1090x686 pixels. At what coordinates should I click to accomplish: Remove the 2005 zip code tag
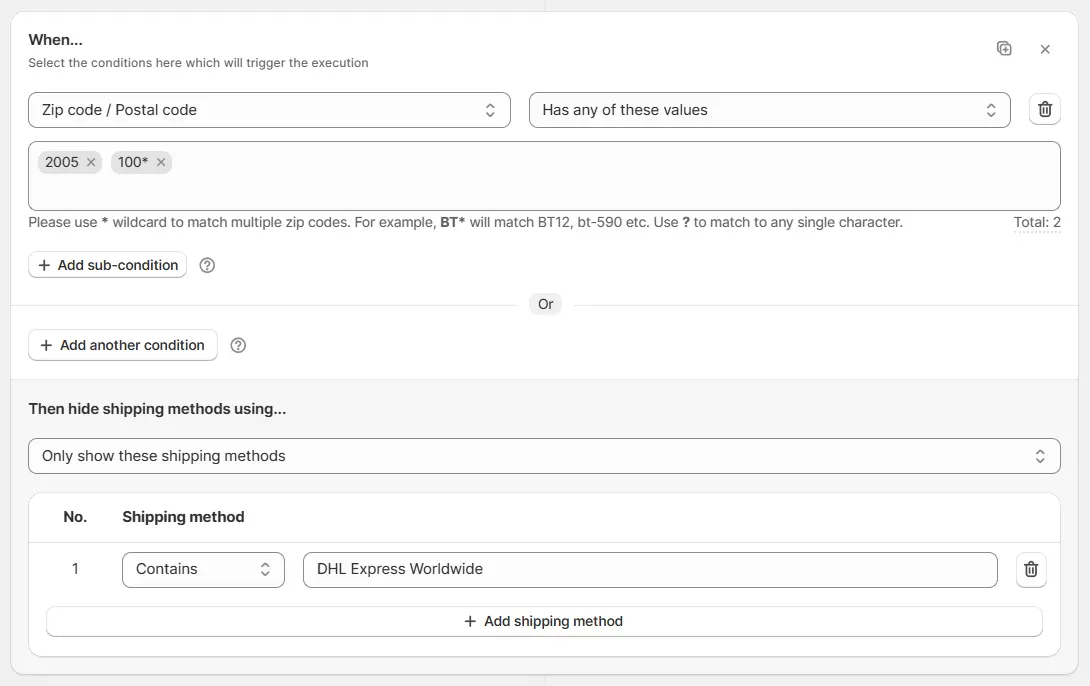click(91, 162)
